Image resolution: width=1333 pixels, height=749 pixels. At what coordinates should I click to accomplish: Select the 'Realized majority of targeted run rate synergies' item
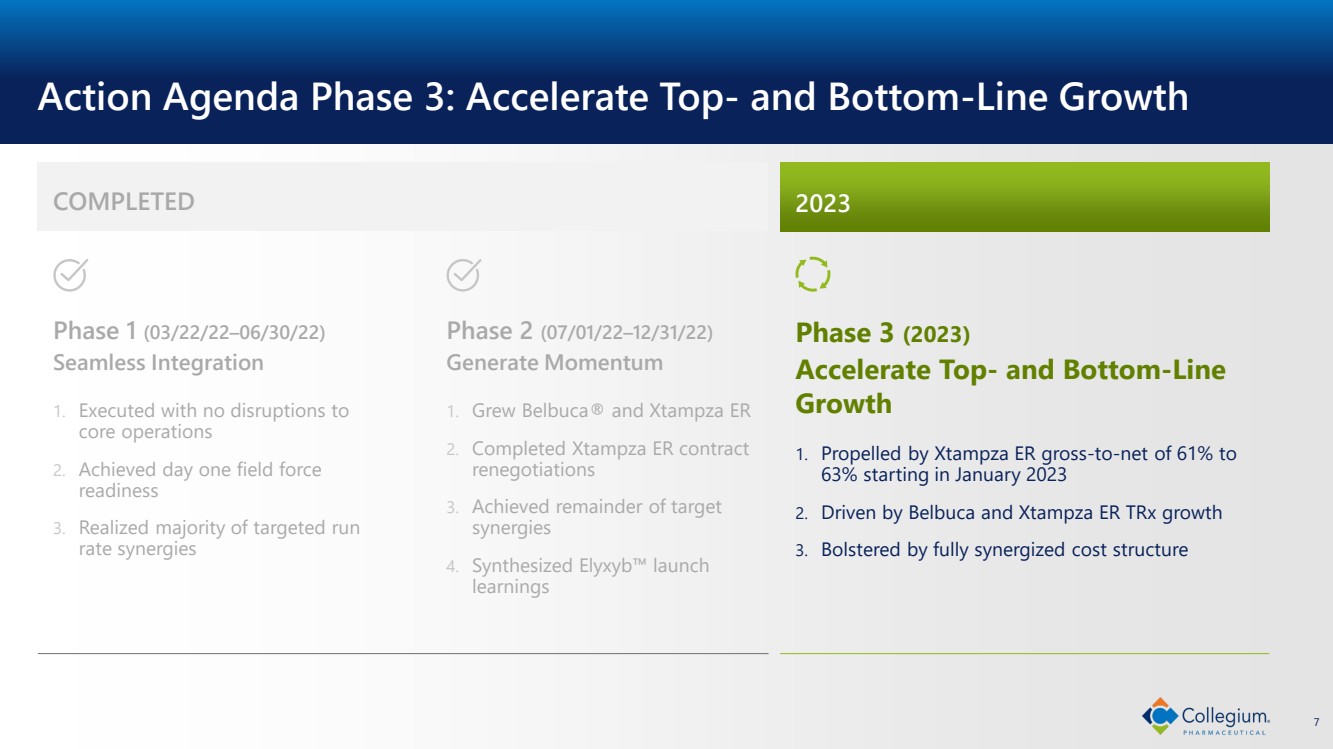[218, 538]
